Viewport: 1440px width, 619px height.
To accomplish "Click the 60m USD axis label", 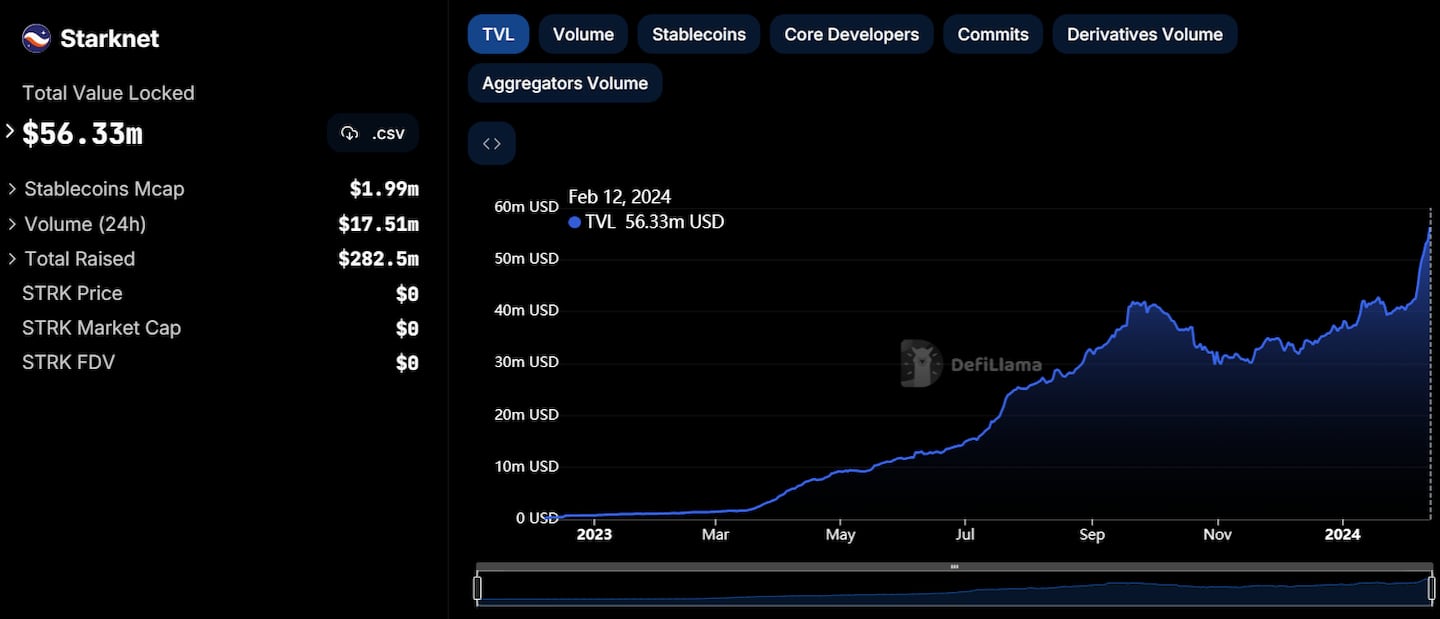I will click(527, 207).
